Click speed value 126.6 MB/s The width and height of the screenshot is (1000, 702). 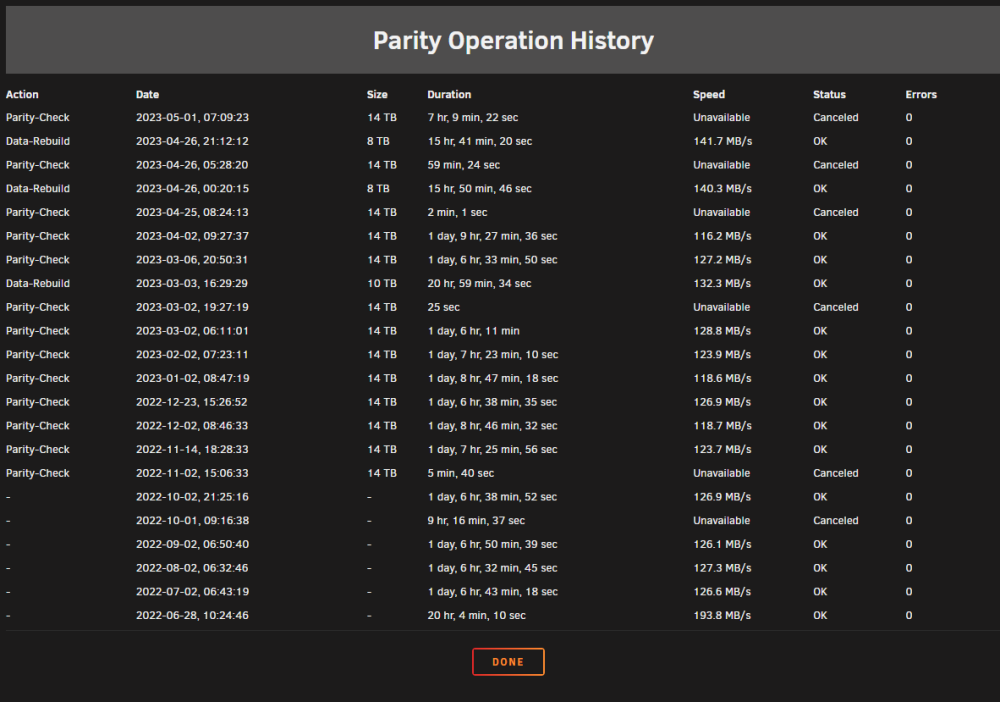pyautogui.click(x=723, y=592)
